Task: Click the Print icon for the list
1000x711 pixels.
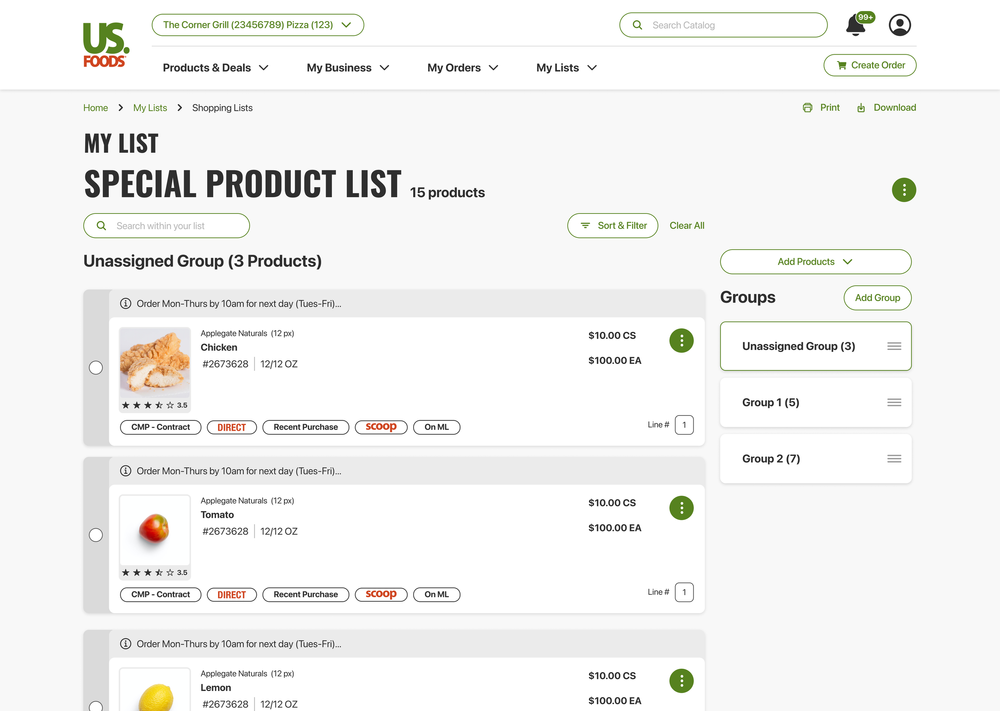Action: (x=807, y=107)
